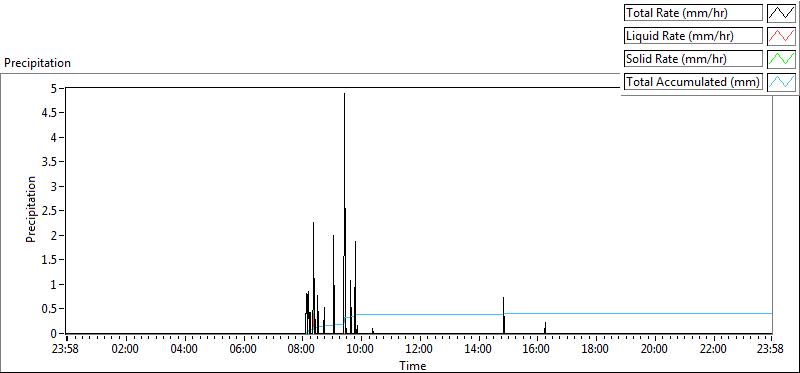
Task: Select the Total Accumulated (mm) legend label
Action: [693, 82]
